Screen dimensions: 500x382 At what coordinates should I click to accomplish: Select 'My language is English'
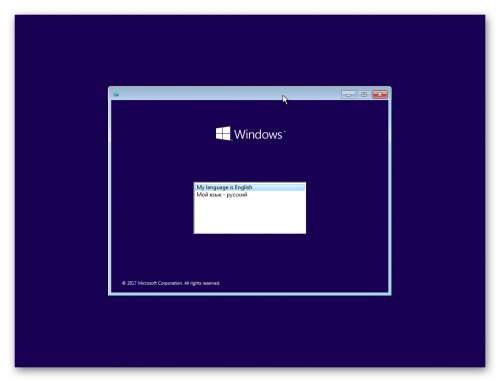[249, 187]
